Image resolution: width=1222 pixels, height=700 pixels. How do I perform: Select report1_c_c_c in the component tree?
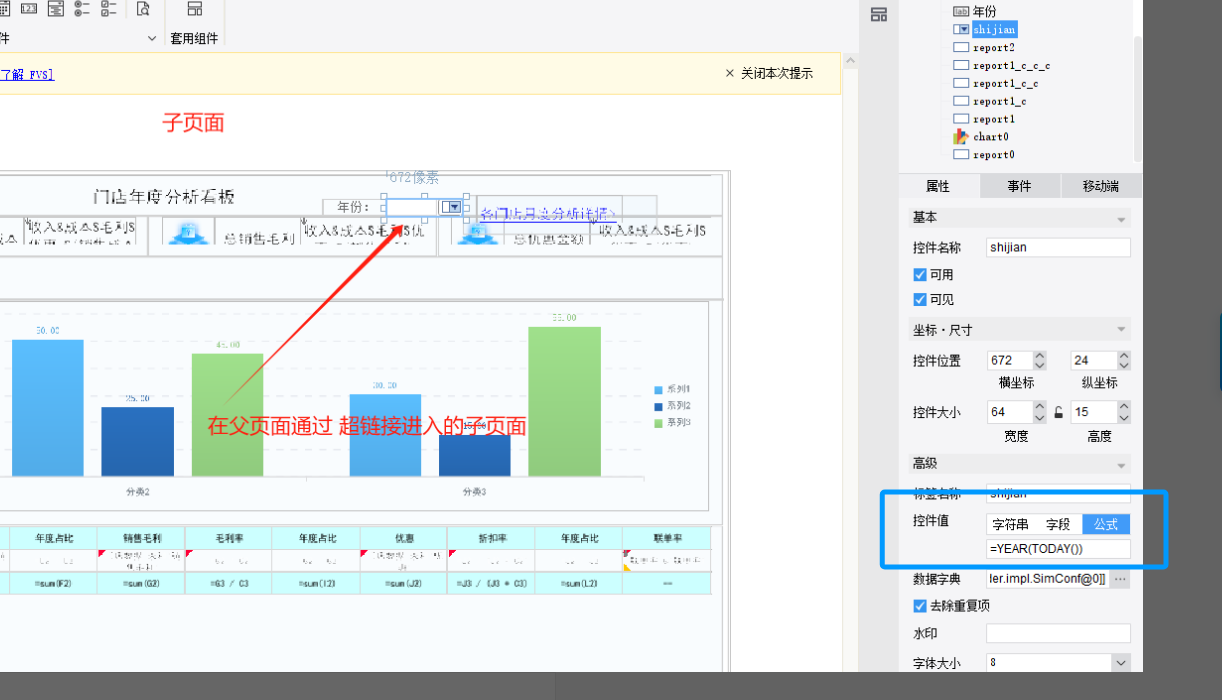pos(1011,65)
